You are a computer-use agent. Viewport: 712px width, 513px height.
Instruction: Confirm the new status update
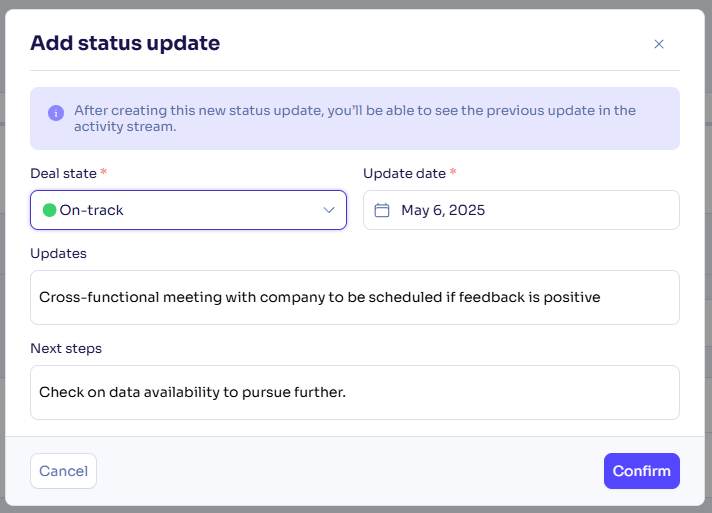pyautogui.click(x=642, y=471)
